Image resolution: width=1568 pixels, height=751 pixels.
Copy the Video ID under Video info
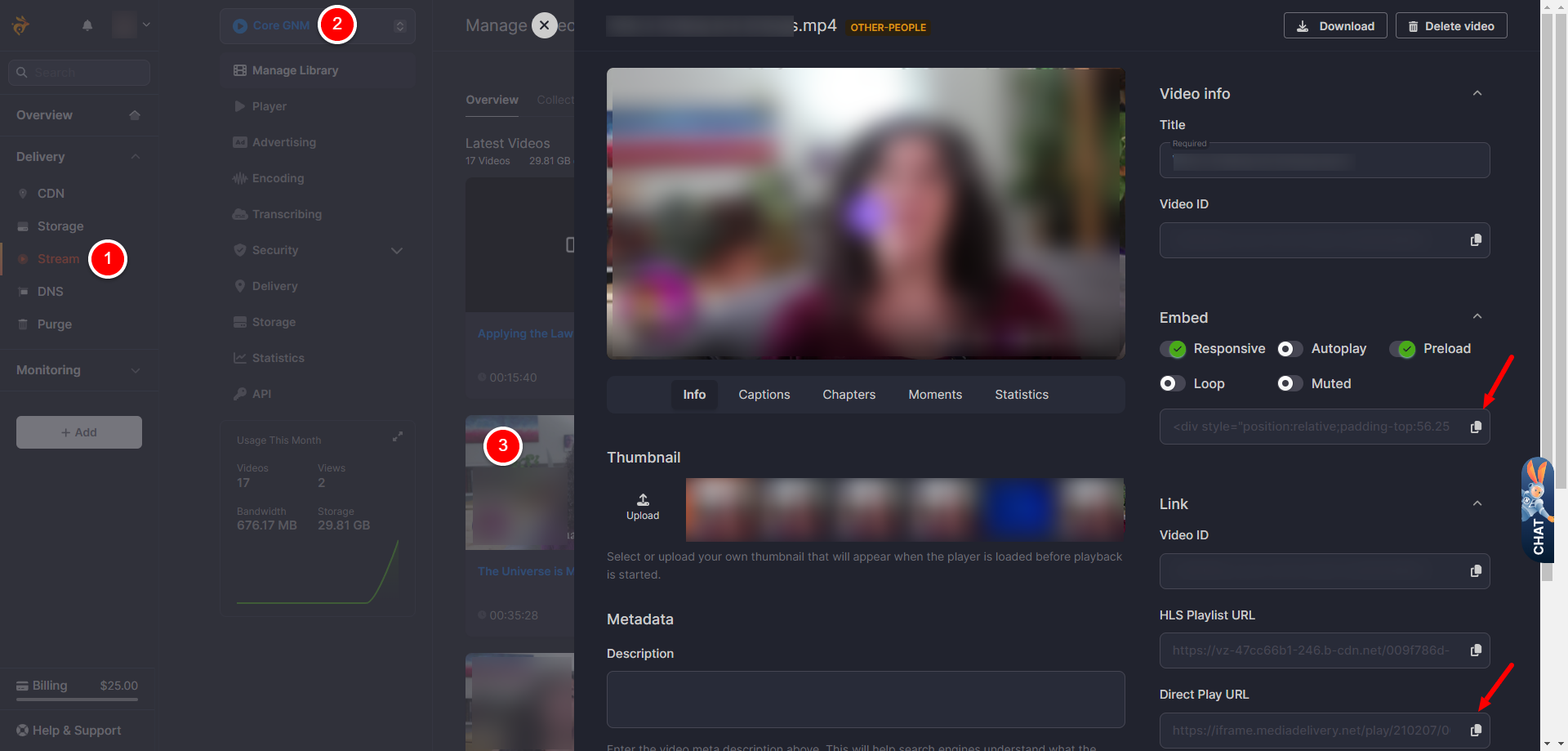1476,240
